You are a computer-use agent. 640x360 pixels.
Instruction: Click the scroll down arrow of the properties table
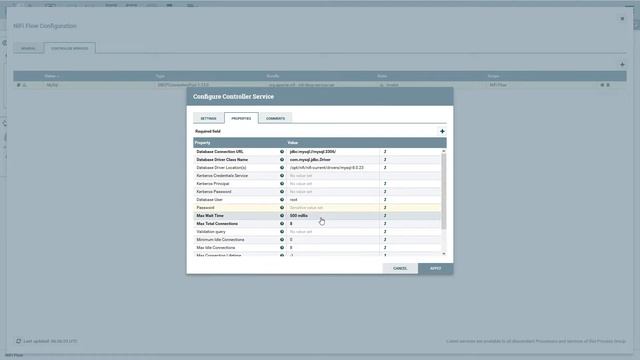pos(444,253)
